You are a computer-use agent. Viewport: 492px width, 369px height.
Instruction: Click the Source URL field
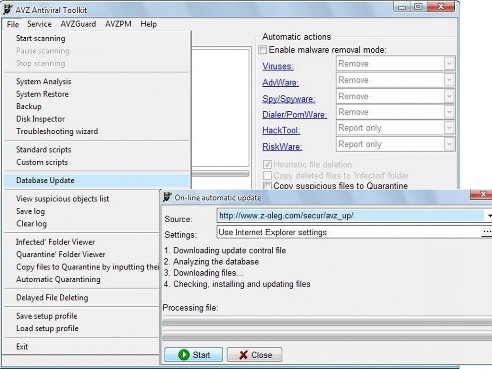point(350,215)
